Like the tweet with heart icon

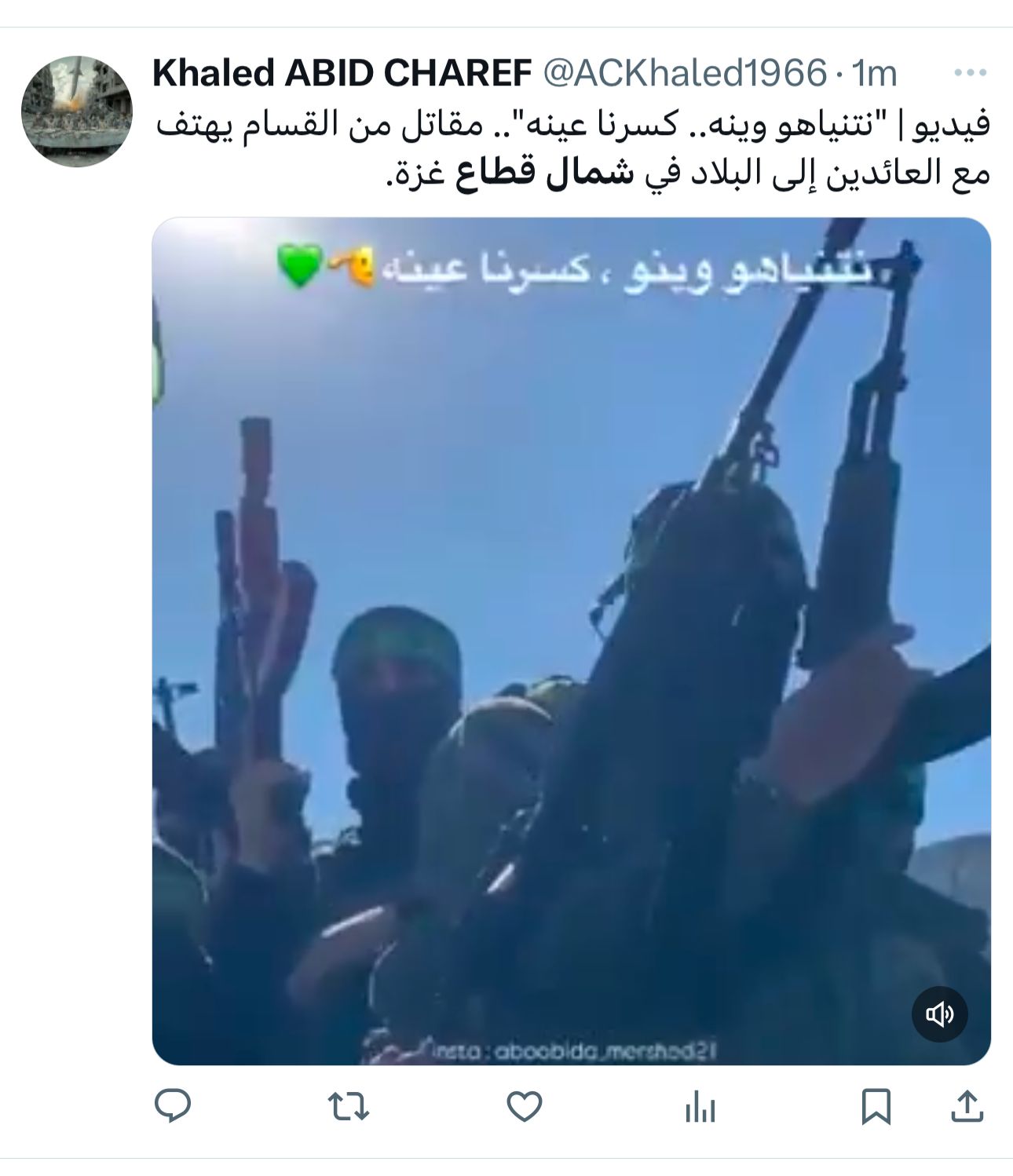[x=524, y=1107]
